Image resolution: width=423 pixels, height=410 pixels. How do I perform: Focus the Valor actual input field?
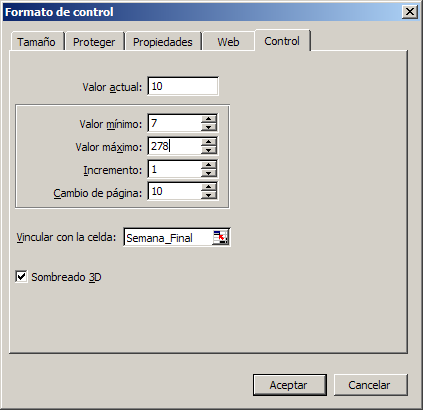[183, 86]
